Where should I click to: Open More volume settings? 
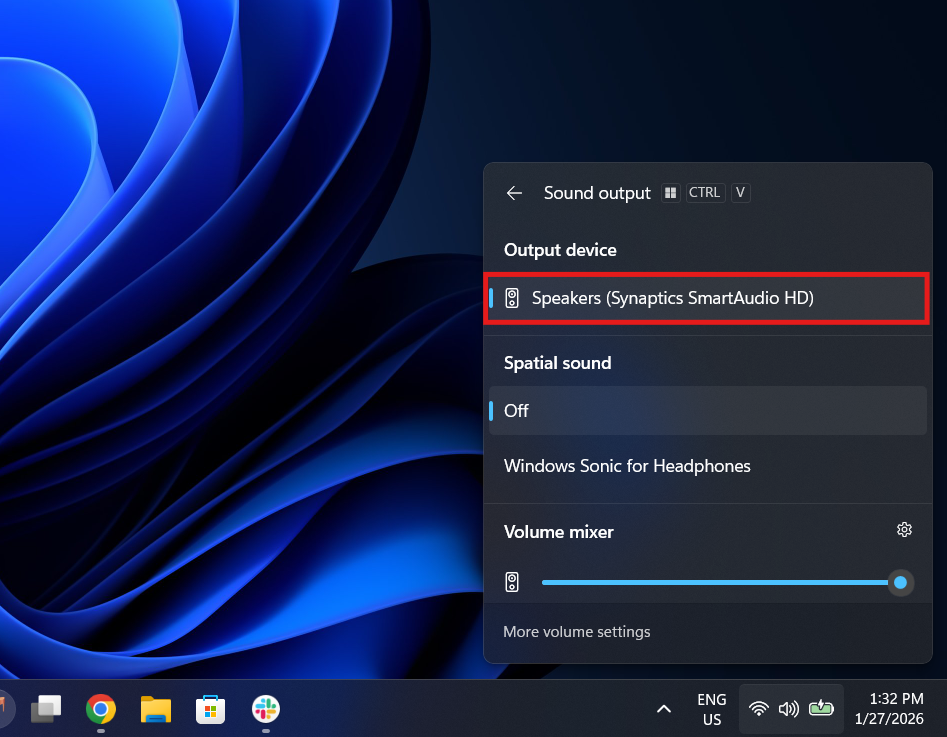tap(576, 631)
